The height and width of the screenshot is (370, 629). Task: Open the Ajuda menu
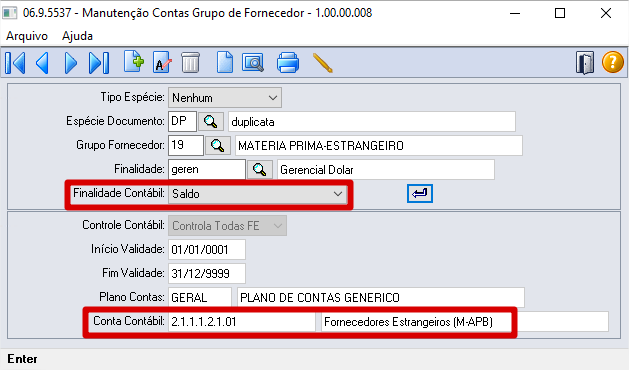click(77, 36)
